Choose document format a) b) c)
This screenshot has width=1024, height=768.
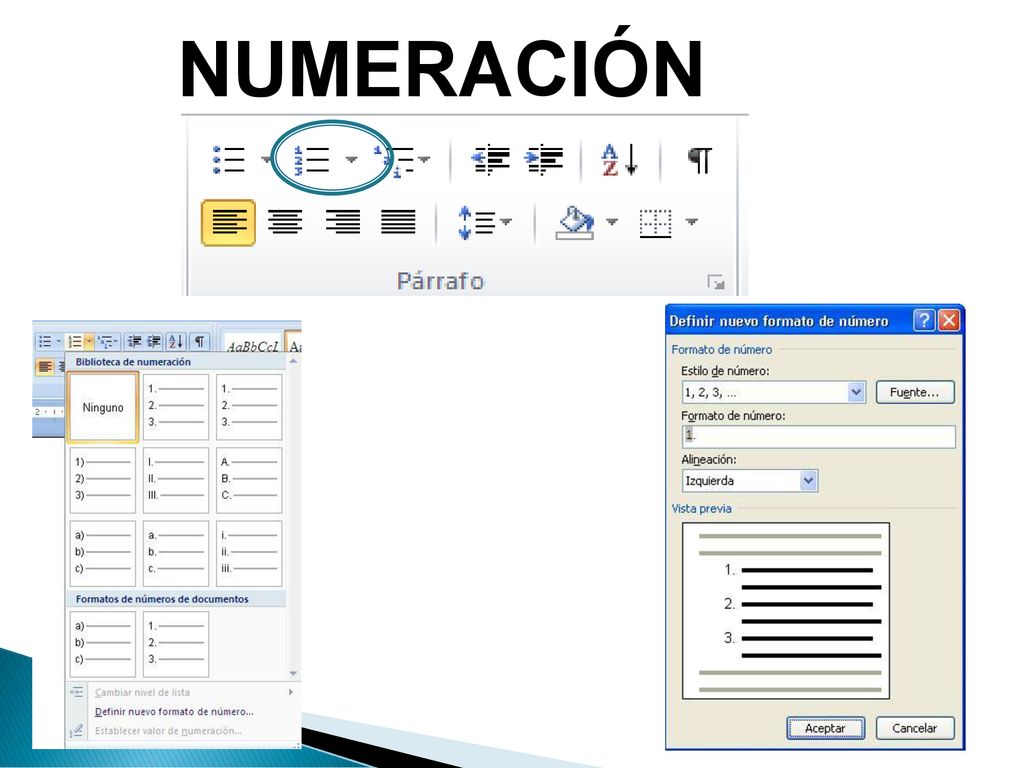click(103, 643)
